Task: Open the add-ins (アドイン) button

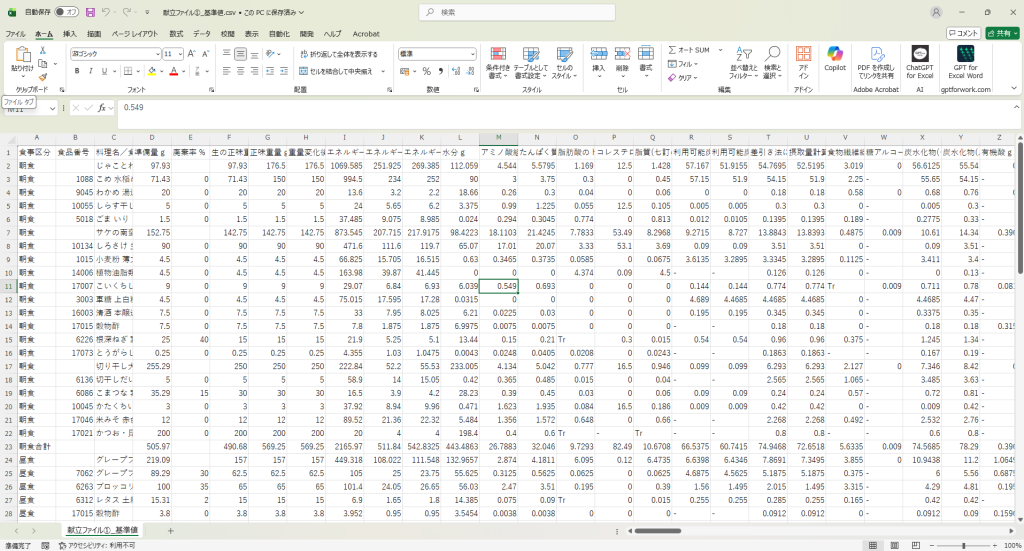Action: pos(803,58)
